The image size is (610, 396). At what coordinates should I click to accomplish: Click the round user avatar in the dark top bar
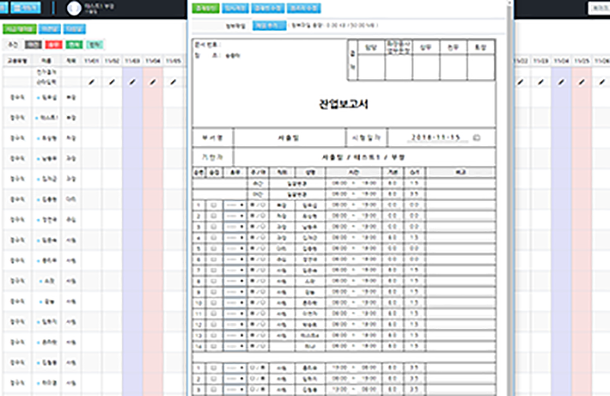74,8
